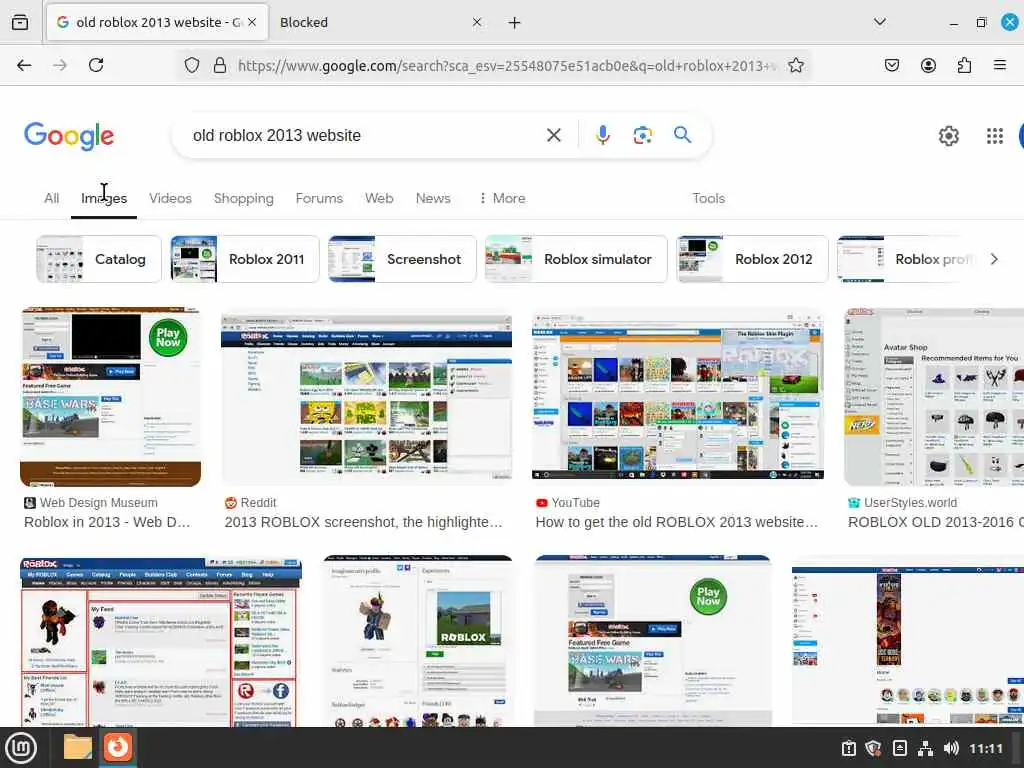Switch to Forums results
The width and height of the screenshot is (1024, 768).
coord(319,198)
